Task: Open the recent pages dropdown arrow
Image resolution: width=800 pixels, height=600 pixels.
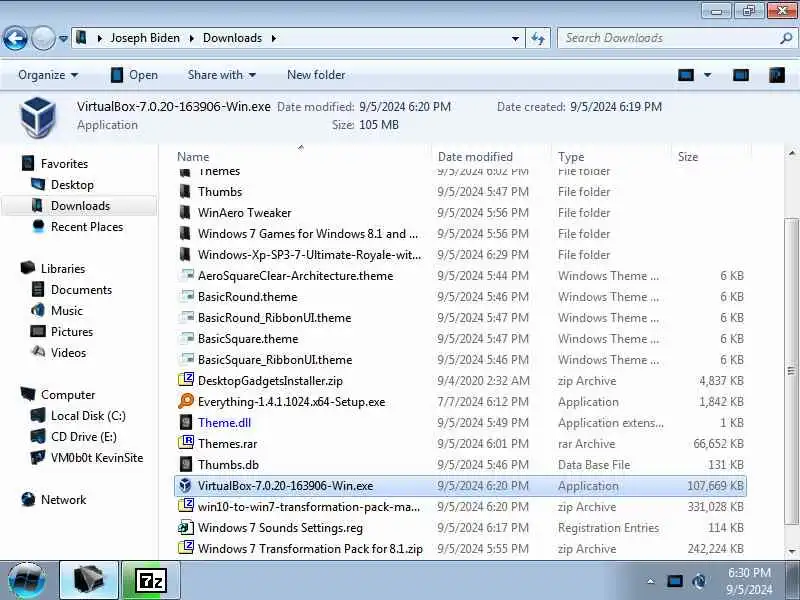Action: (63, 38)
